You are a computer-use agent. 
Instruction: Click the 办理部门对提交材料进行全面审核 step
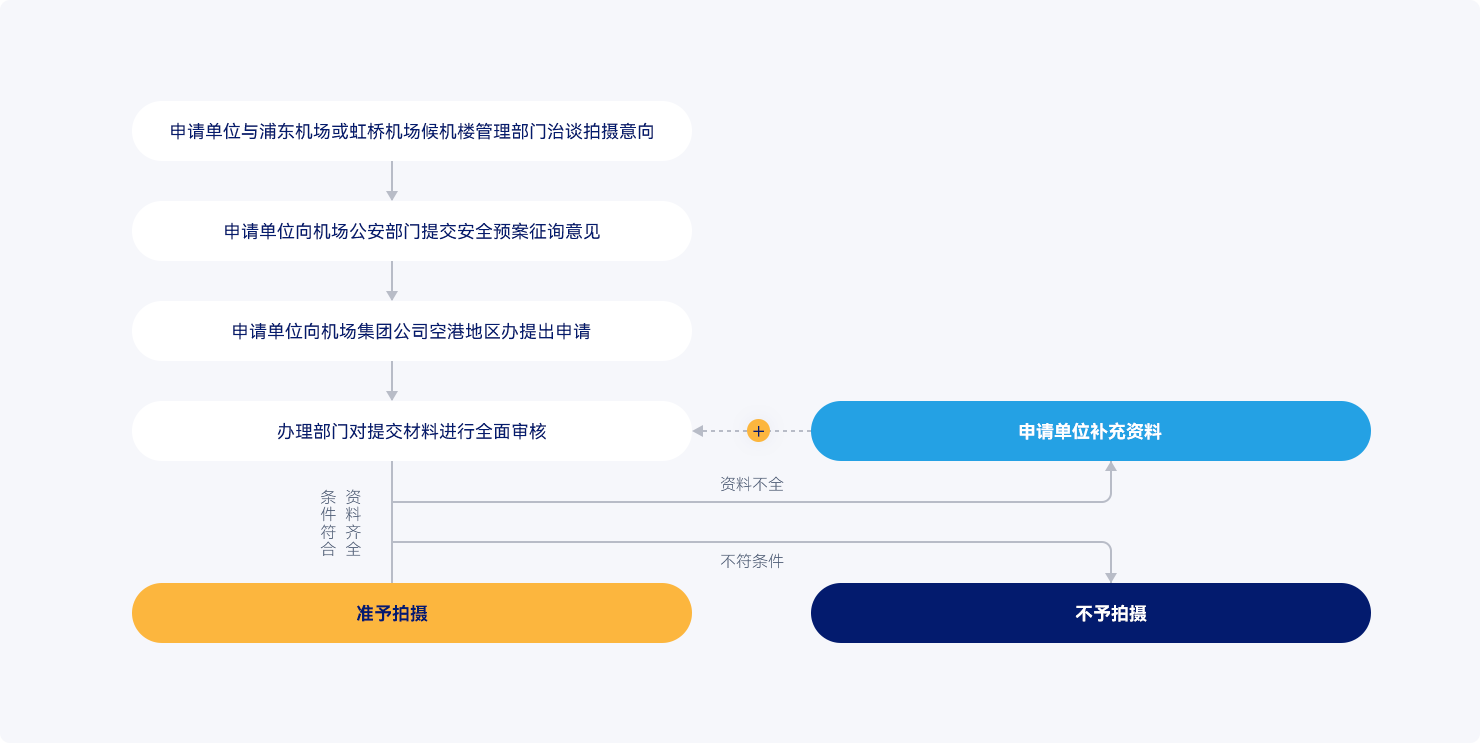pyautogui.click(x=411, y=431)
